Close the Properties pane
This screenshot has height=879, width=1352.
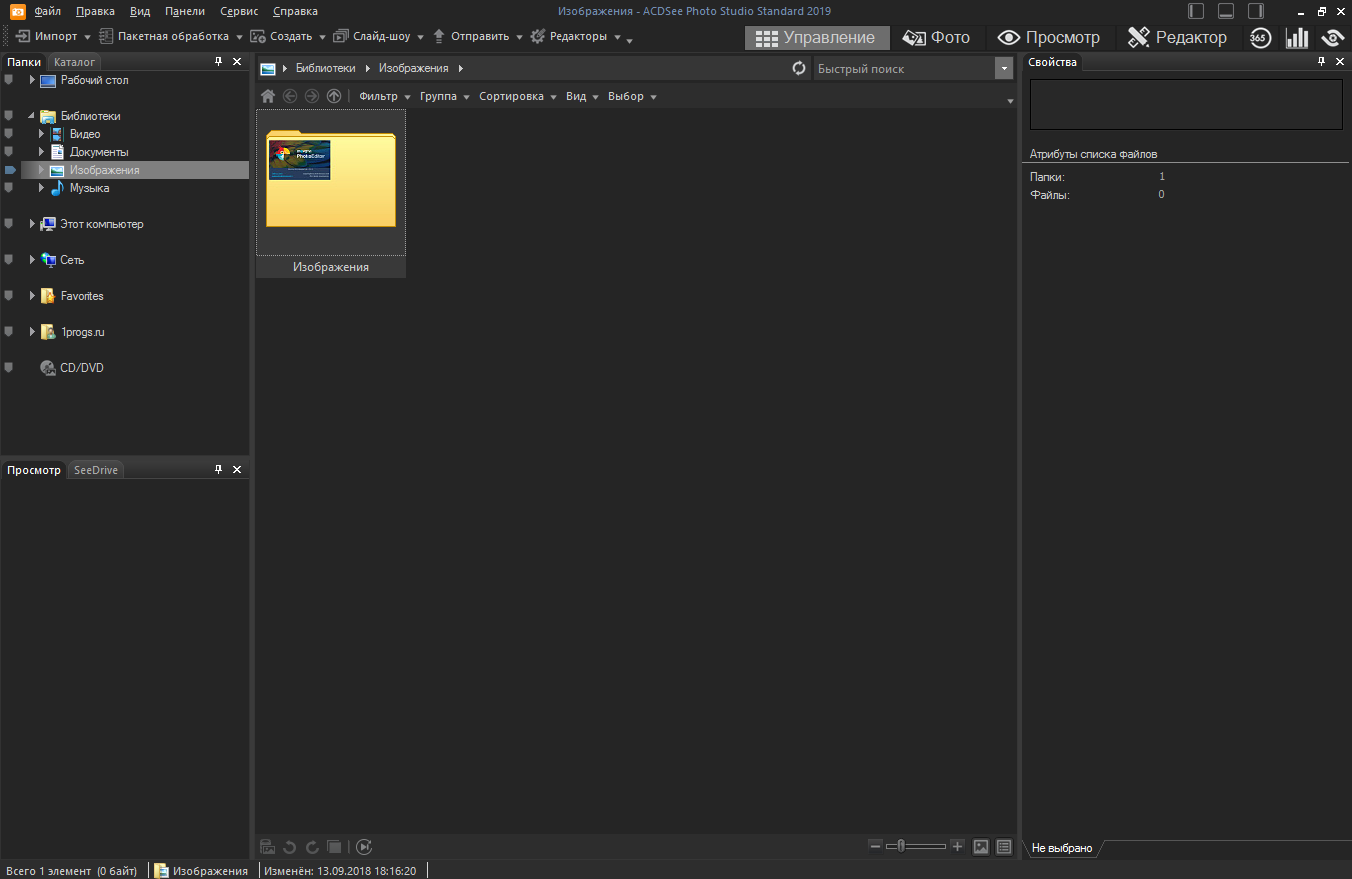click(1339, 62)
